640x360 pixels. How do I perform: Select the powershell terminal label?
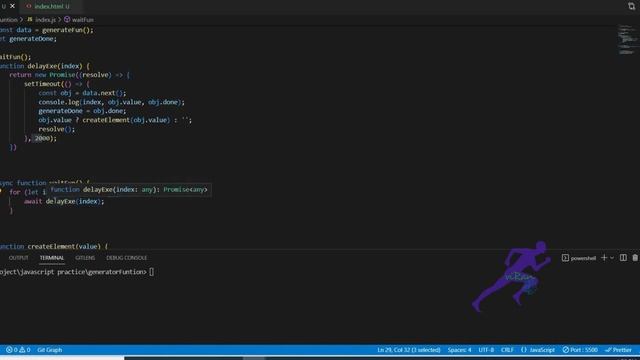(583, 258)
